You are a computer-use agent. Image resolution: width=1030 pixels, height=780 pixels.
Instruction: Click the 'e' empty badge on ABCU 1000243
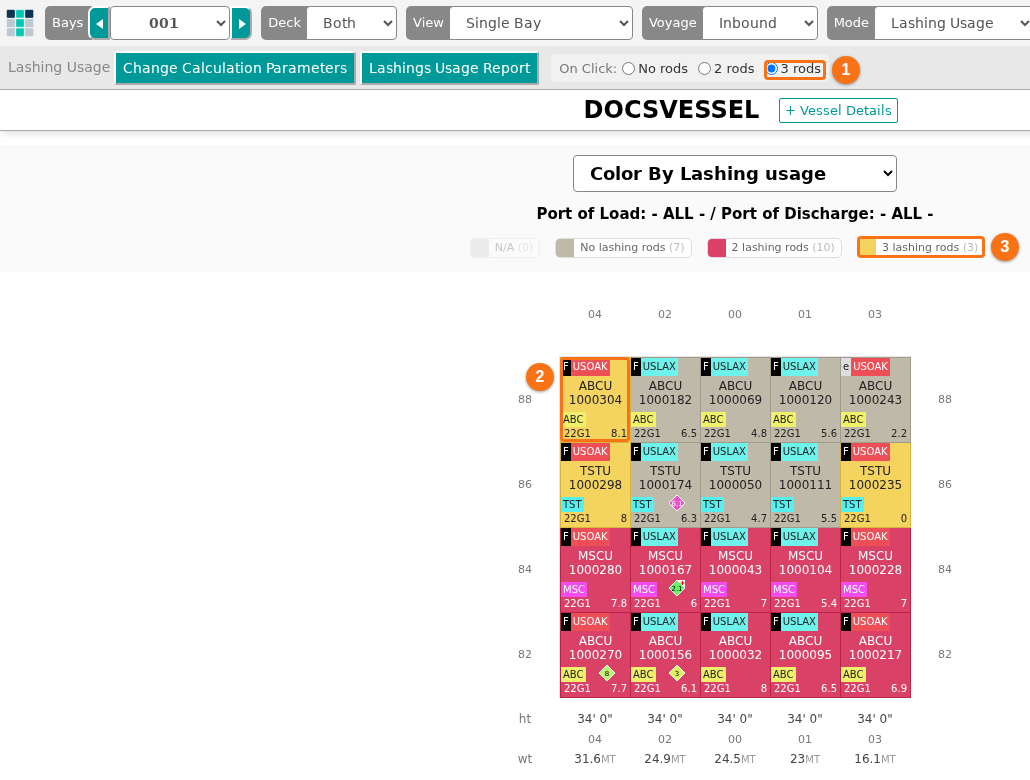tap(846, 367)
